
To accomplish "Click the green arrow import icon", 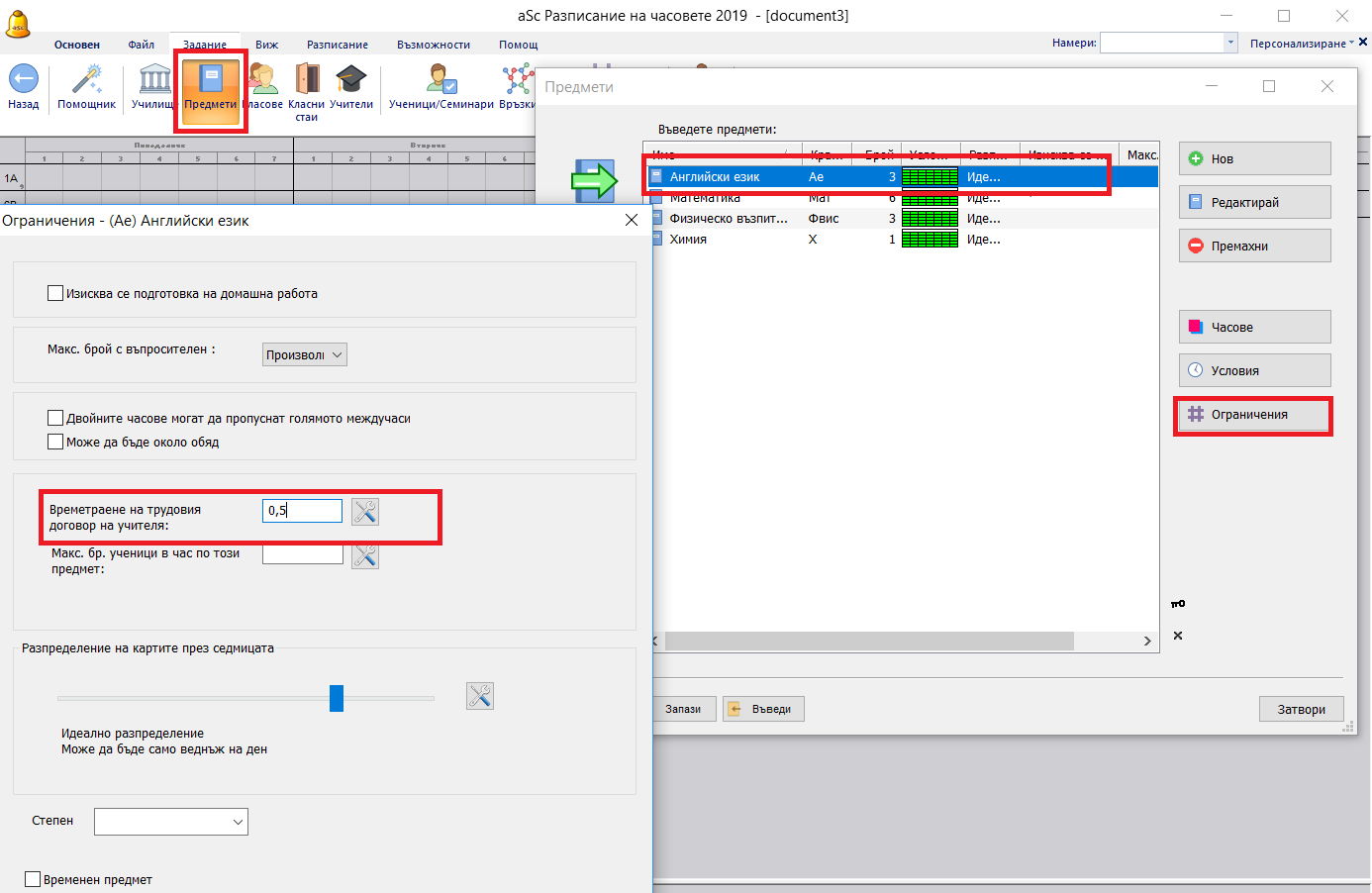I will pyautogui.click(x=594, y=181).
